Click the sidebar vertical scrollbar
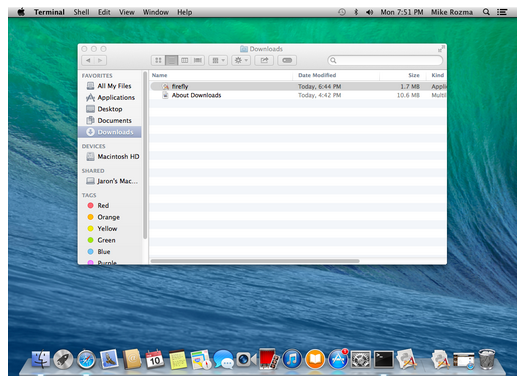 point(145,155)
